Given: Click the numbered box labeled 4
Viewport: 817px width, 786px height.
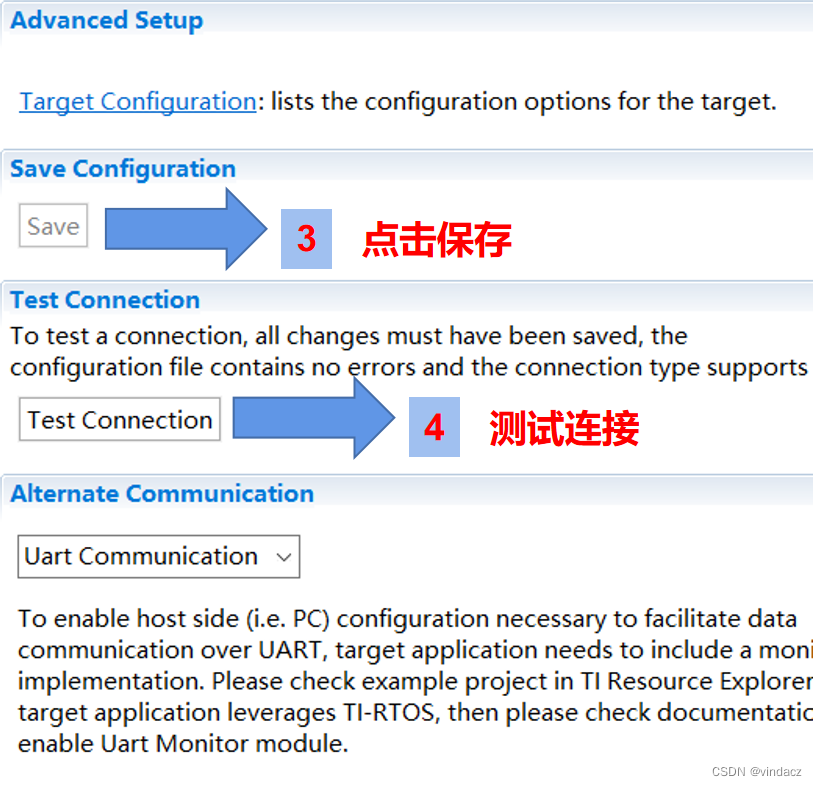Looking at the screenshot, I should click(x=435, y=428).
